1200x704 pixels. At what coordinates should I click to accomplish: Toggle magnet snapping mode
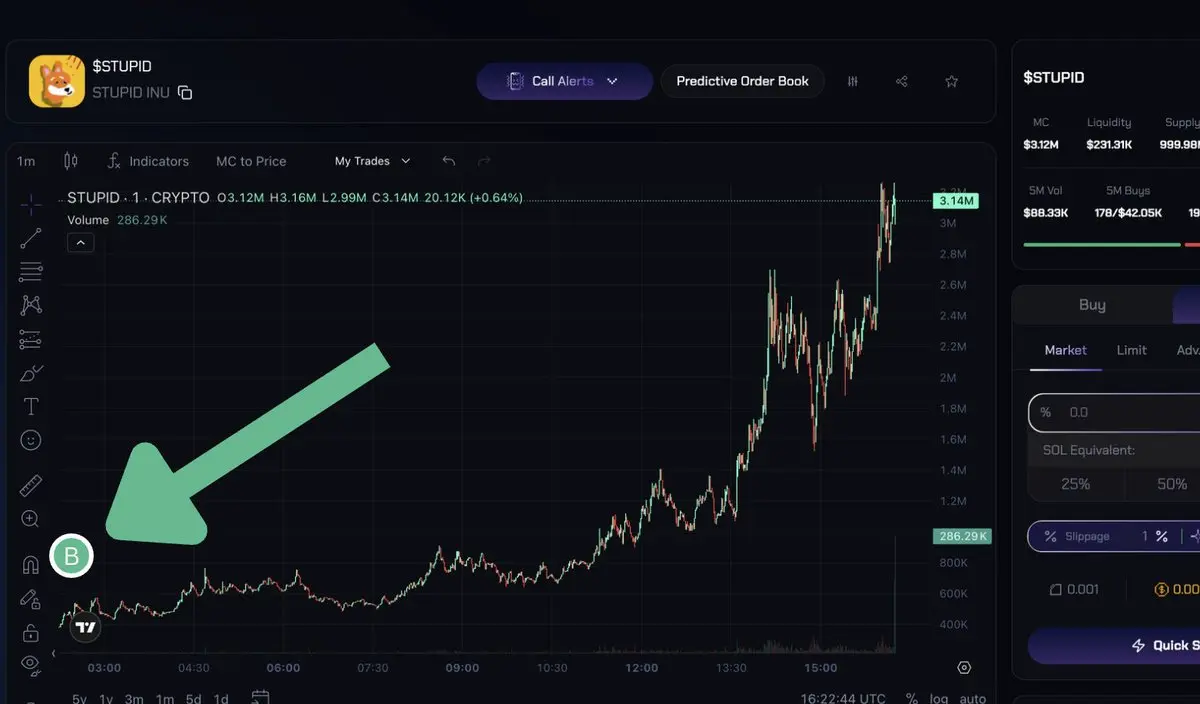31,566
